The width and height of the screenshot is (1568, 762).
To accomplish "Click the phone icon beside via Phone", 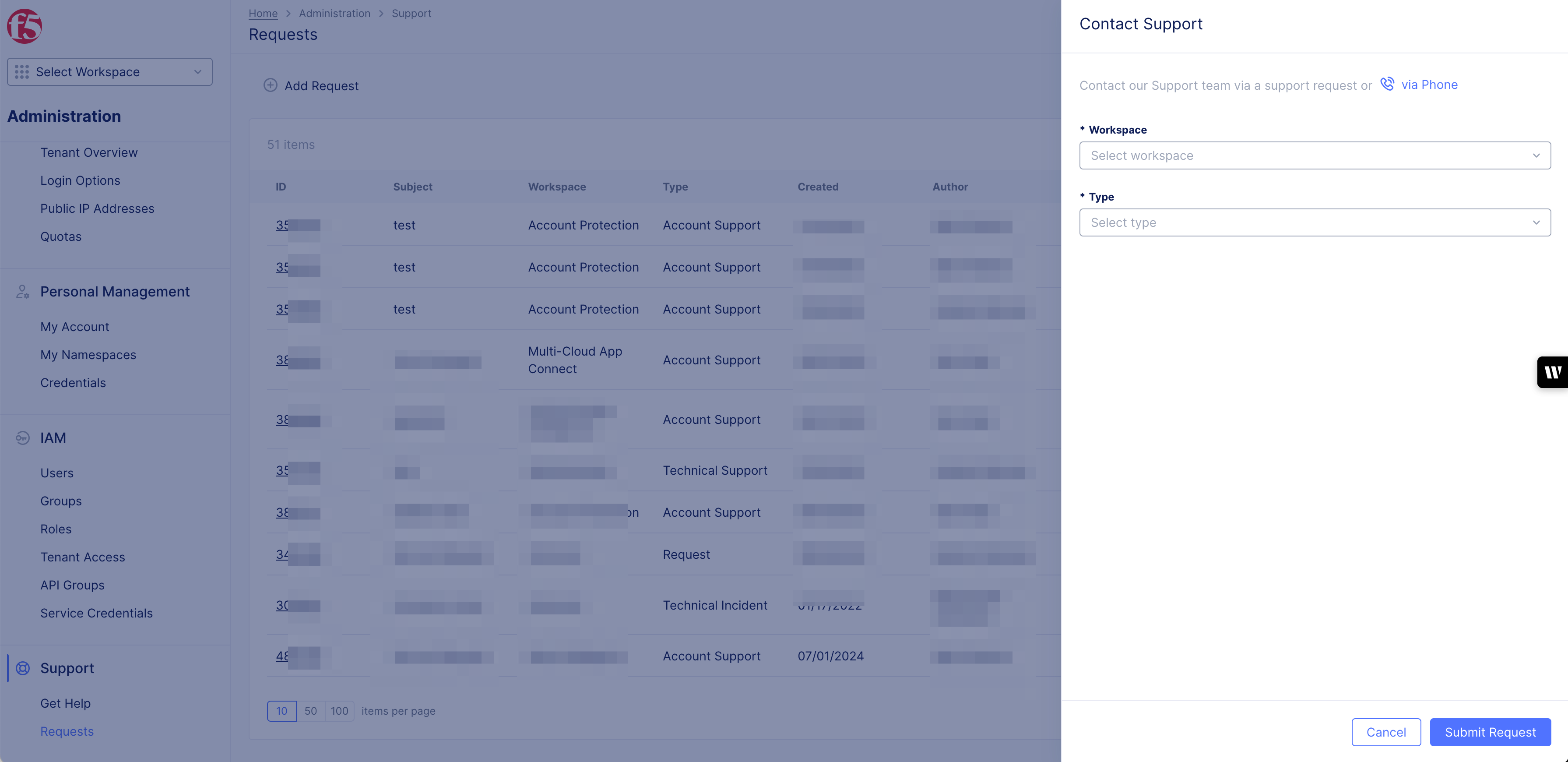I will (x=1387, y=84).
